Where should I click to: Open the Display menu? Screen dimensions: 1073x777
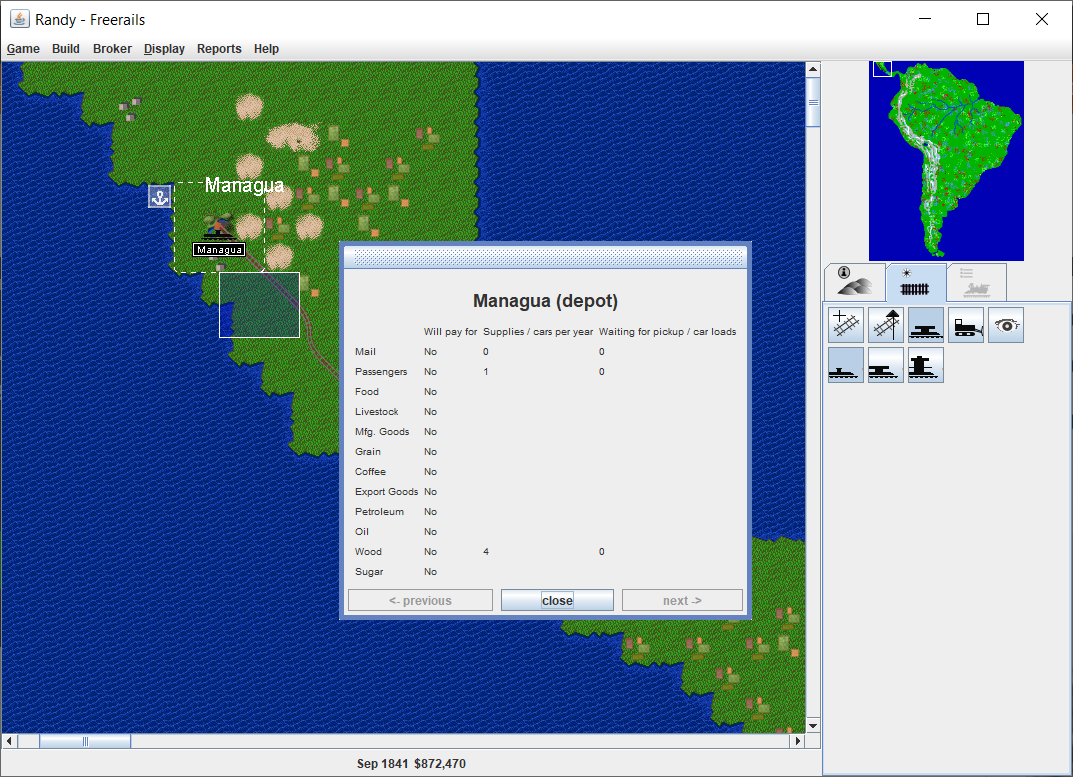click(x=164, y=49)
